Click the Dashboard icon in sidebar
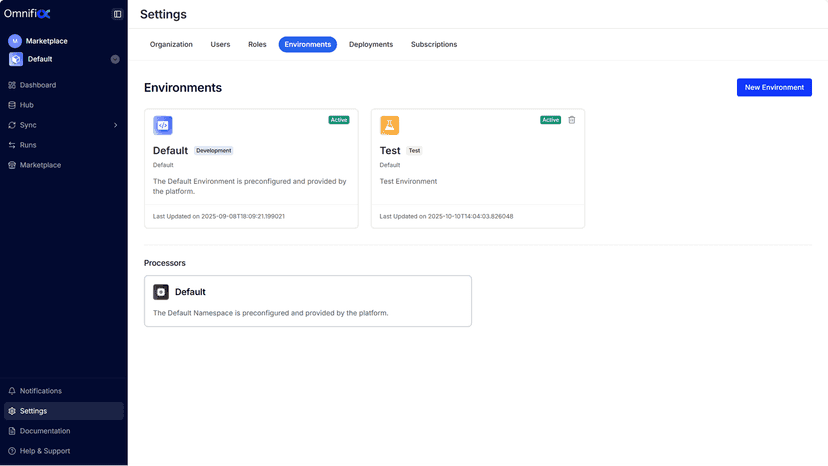The height and width of the screenshot is (466, 828). 12,85
